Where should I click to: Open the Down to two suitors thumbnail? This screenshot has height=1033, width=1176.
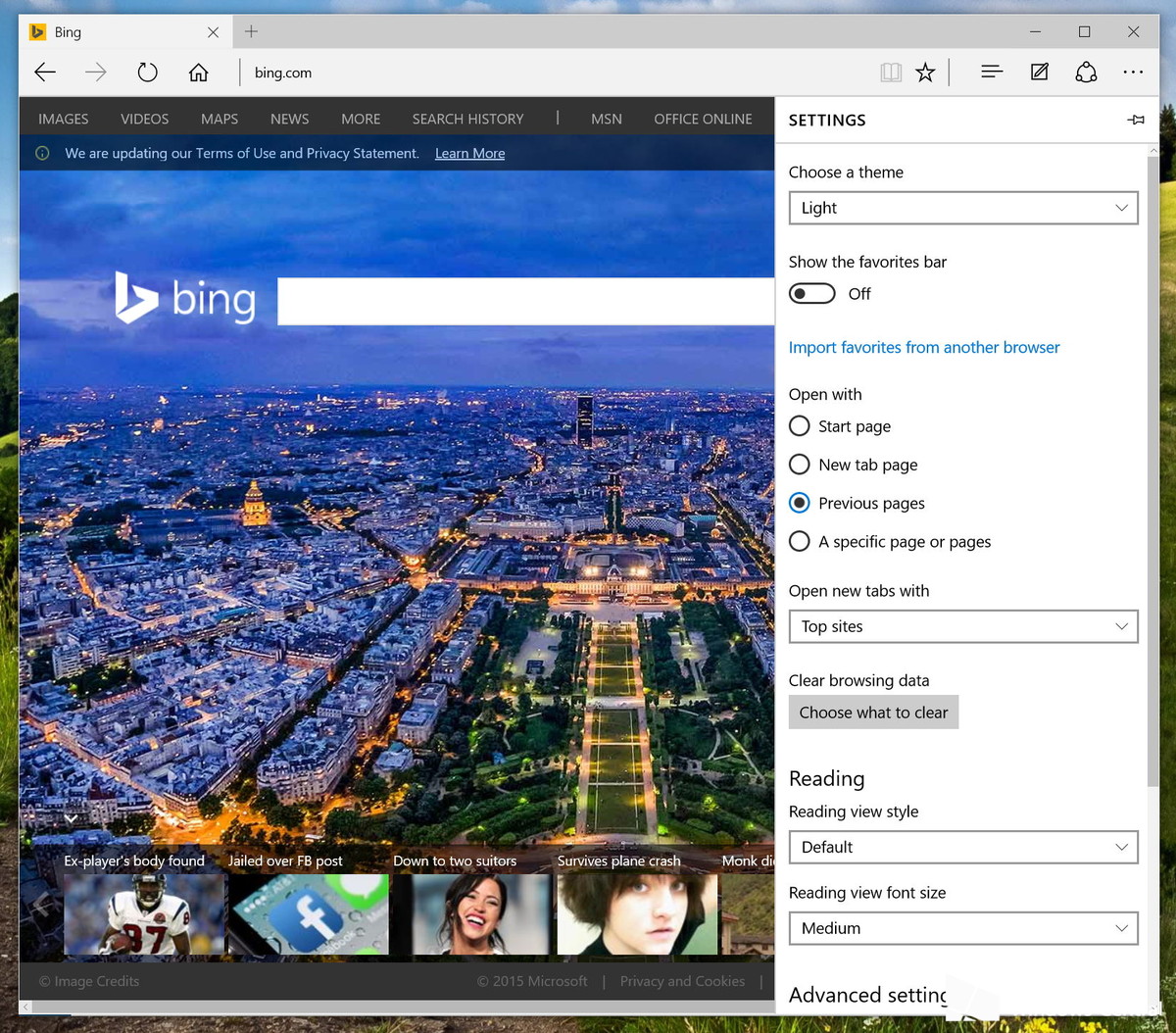473,913
